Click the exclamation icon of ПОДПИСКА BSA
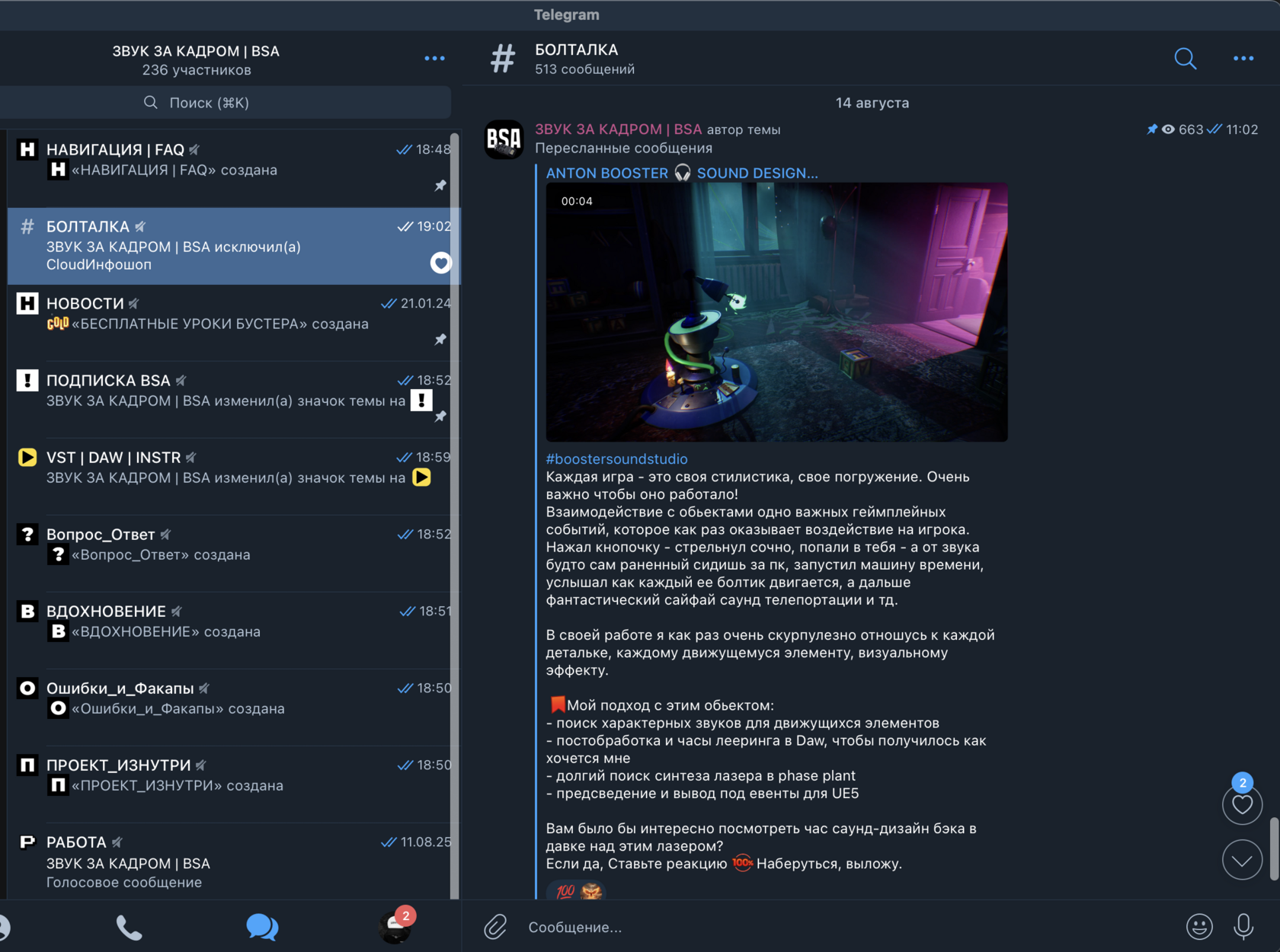The image size is (1280, 952). (x=27, y=380)
